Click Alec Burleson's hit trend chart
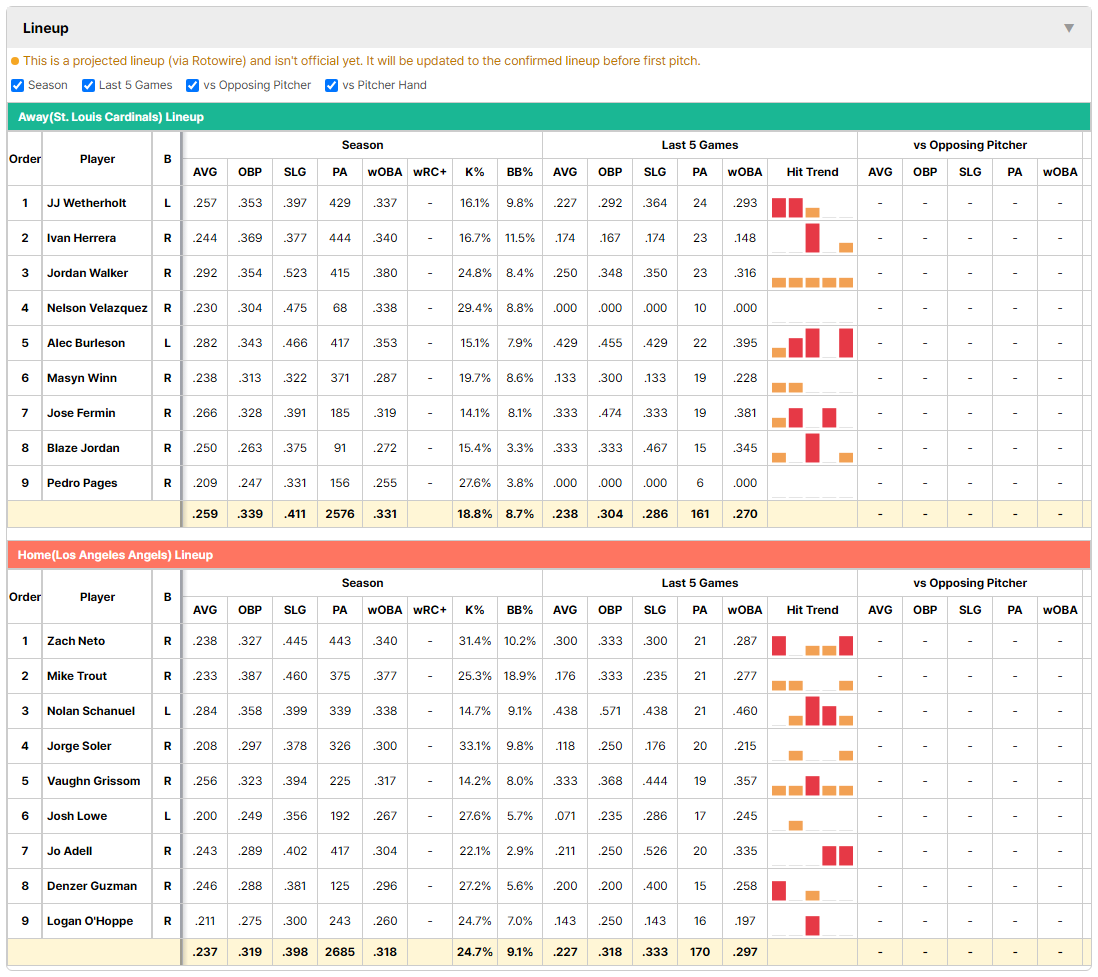The height and width of the screenshot is (977, 1098). click(x=812, y=343)
